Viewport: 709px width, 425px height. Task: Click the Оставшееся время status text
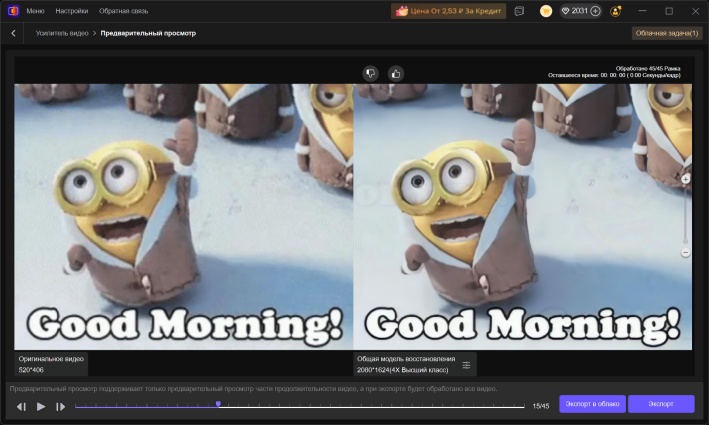tap(614, 75)
